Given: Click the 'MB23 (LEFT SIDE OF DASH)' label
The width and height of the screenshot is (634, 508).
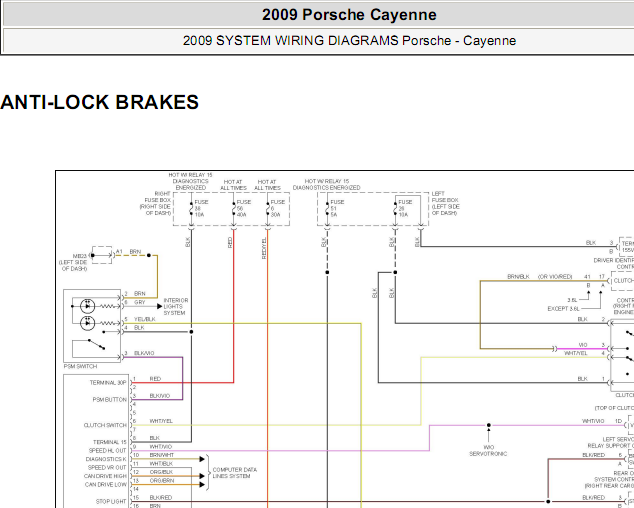Looking at the screenshot, I should pyautogui.click(x=73, y=262).
